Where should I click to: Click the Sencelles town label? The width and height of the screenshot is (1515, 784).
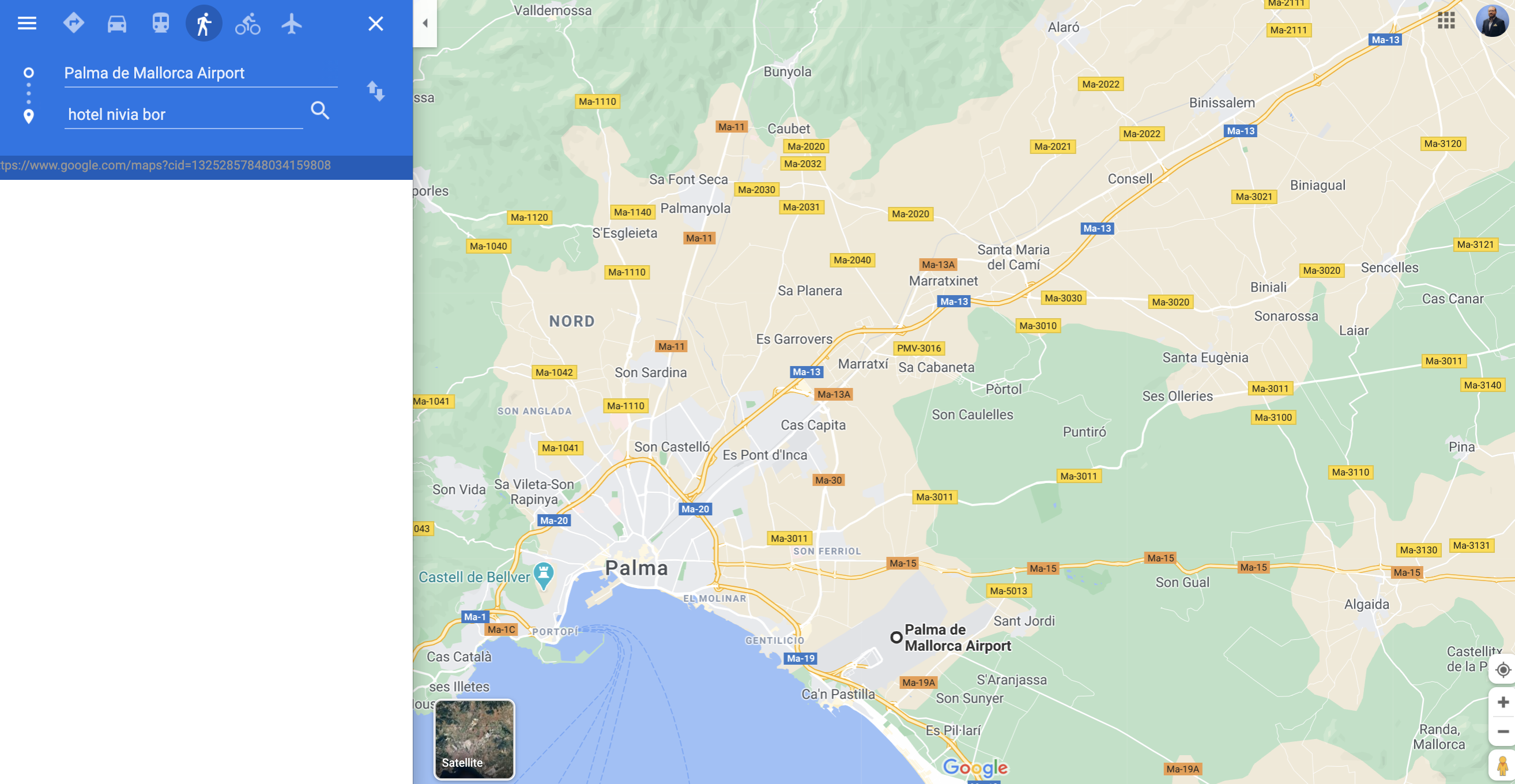[1389, 267]
